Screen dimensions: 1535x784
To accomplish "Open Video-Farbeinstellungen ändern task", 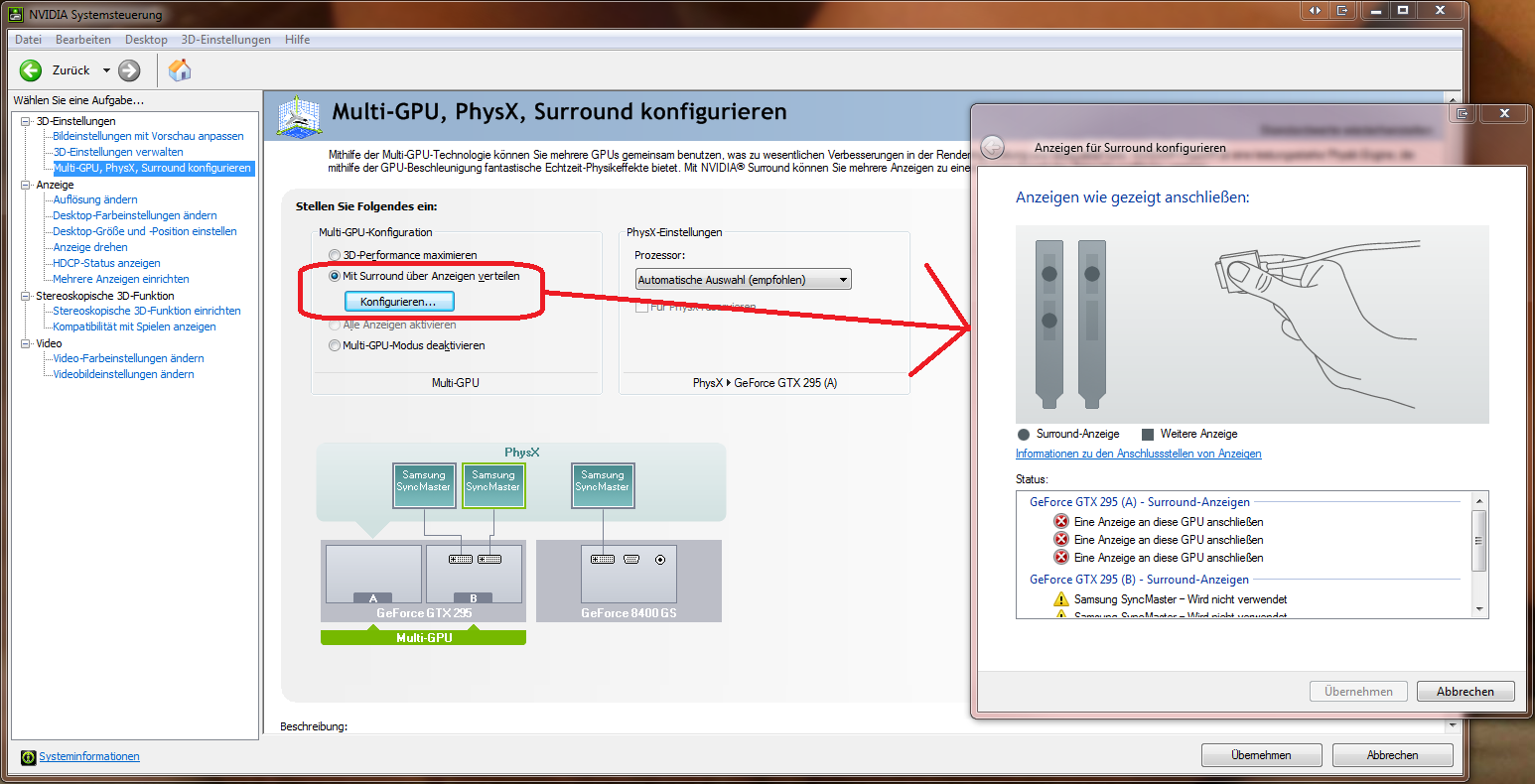I will tap(128, 358).
